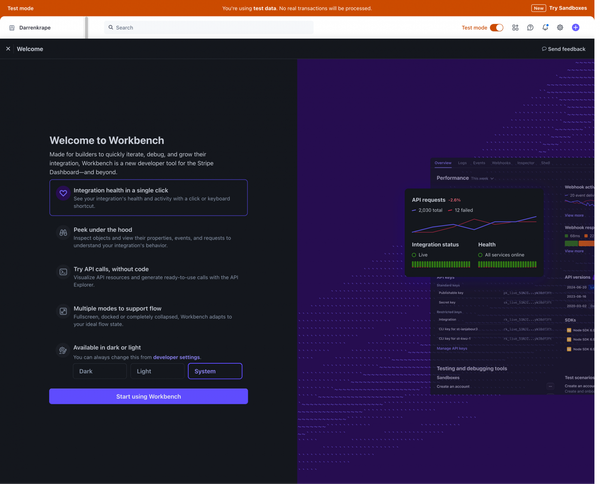Open the Darrenkrape account switcher
Viewport: 600px width, 484px height.
pyautogui.click(x=30, y=28)
